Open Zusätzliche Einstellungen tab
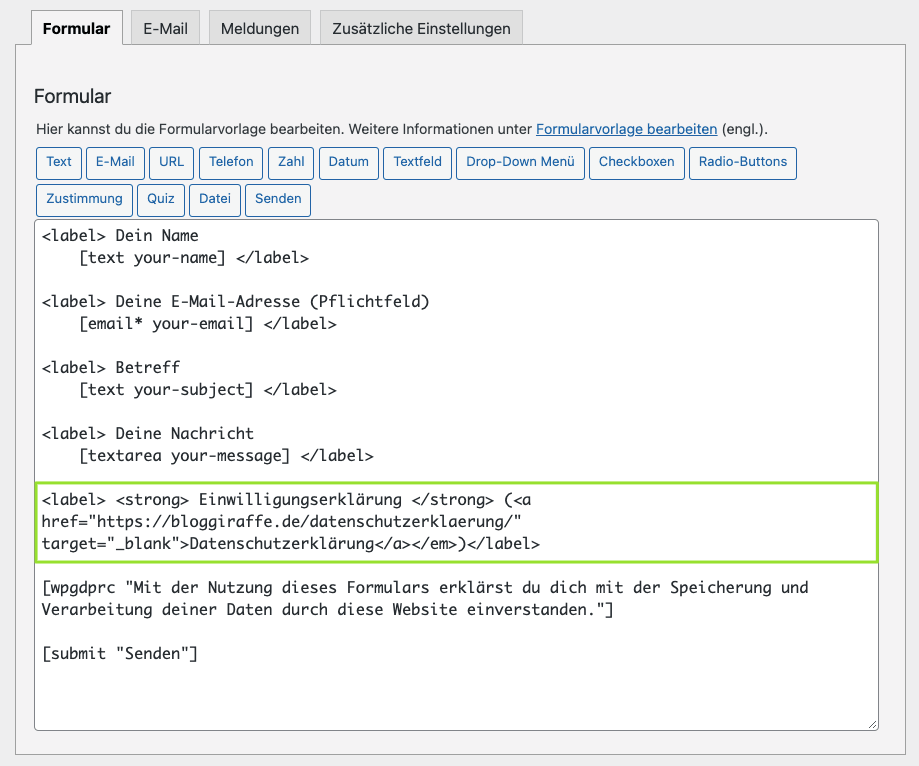Image resolution: width=919 pixels, height=766 pixels. [x=421, y=28]
